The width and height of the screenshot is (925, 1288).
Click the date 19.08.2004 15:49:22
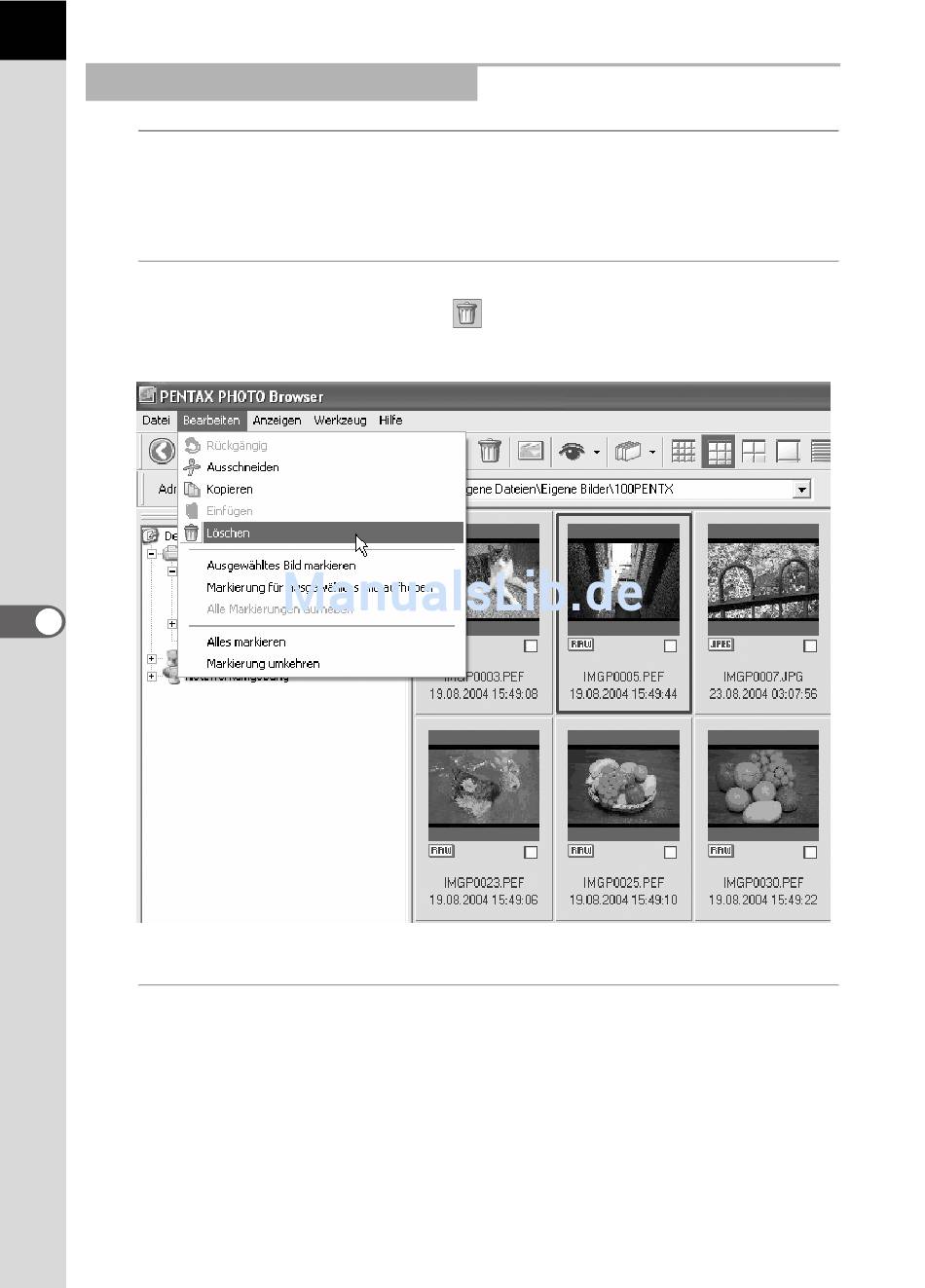pos(763,901)
